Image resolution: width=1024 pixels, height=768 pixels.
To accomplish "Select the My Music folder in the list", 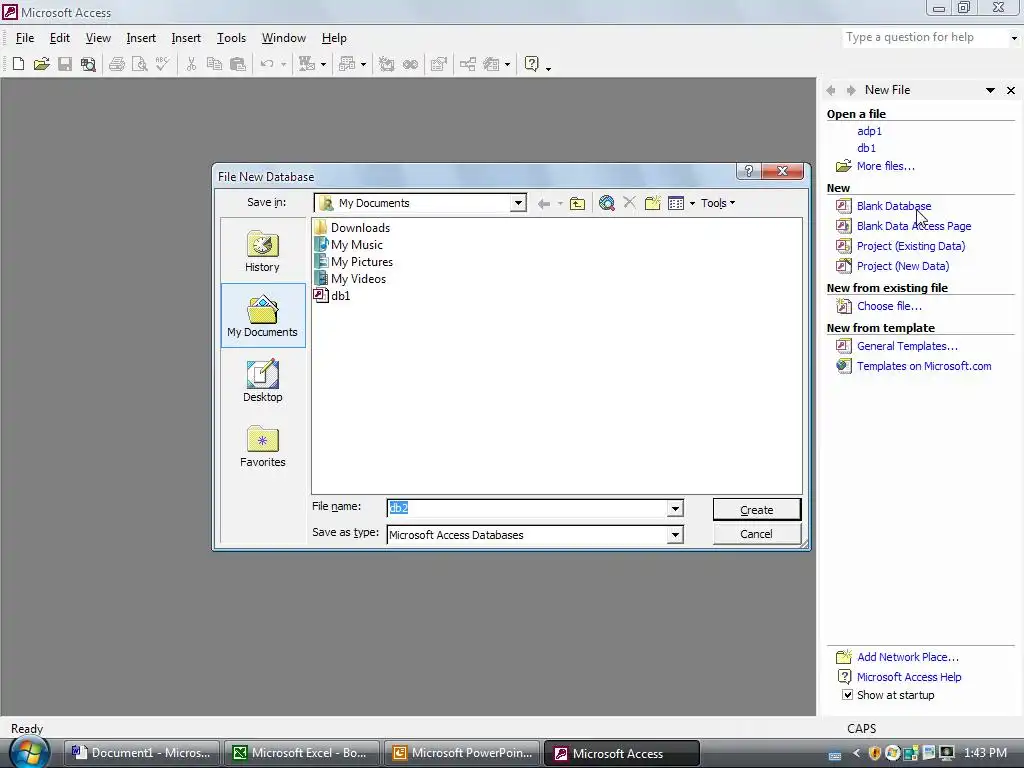I will (349, 245).
